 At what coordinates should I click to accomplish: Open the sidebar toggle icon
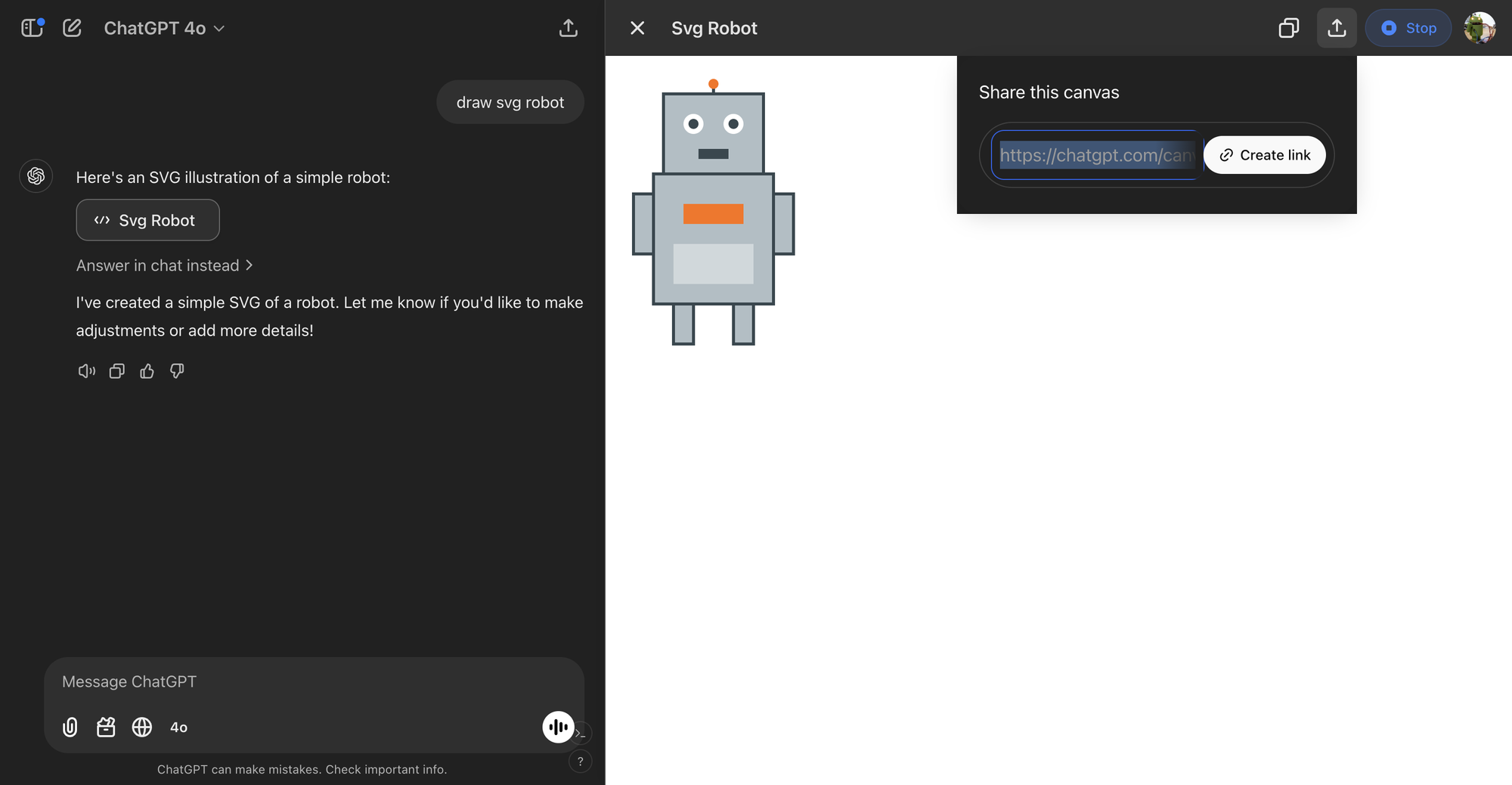(x=33, y=28)
